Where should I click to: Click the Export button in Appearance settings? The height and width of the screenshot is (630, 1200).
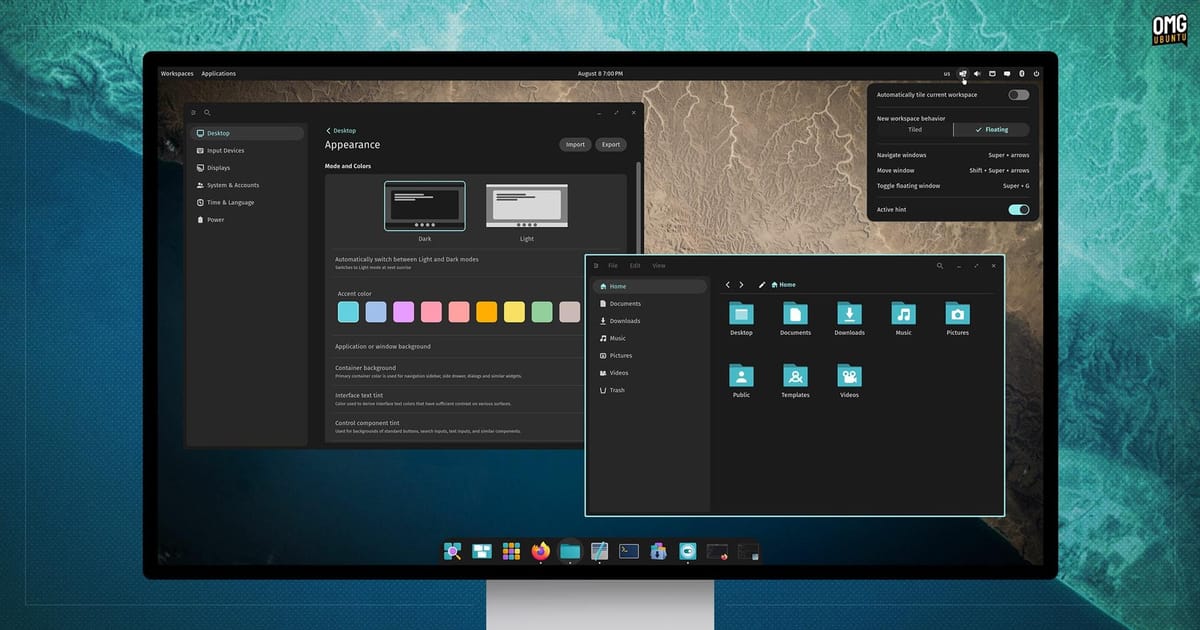point(610,144)
